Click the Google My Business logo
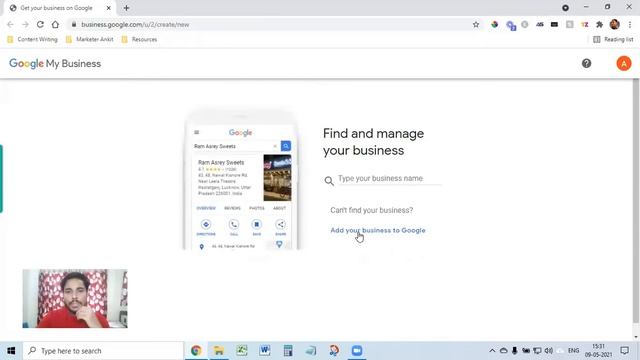Screen dimensions: 640x360 (55, 64)
